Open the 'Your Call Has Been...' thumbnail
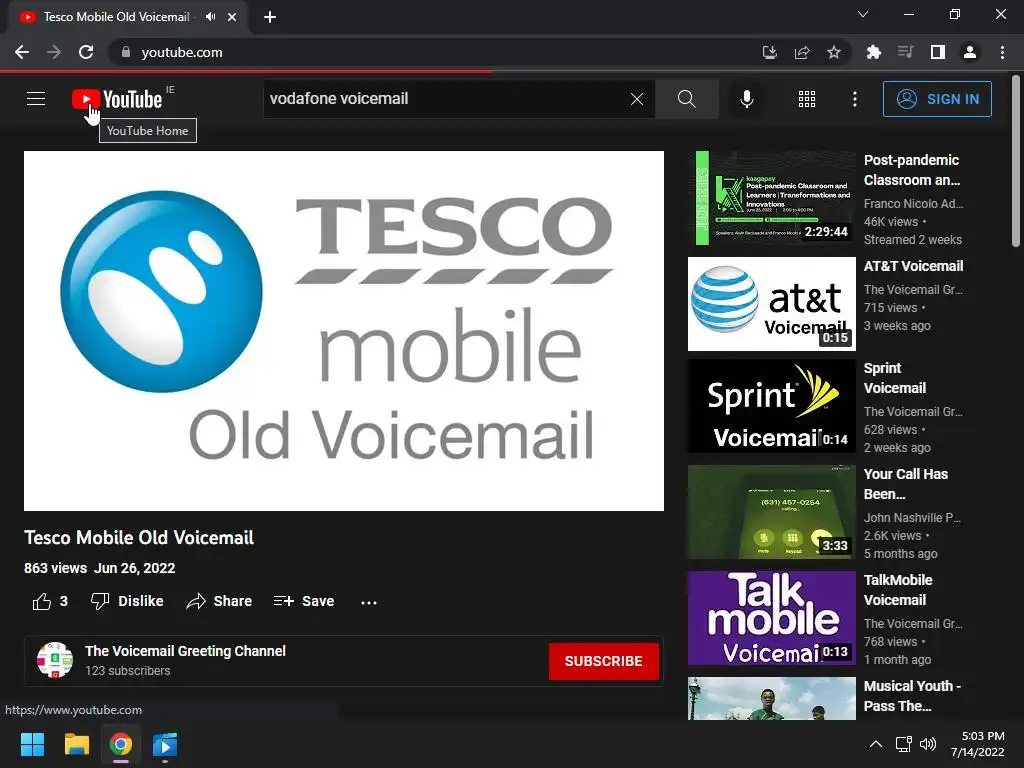This screenshot has height=768, width=1024. coord(772,511)
